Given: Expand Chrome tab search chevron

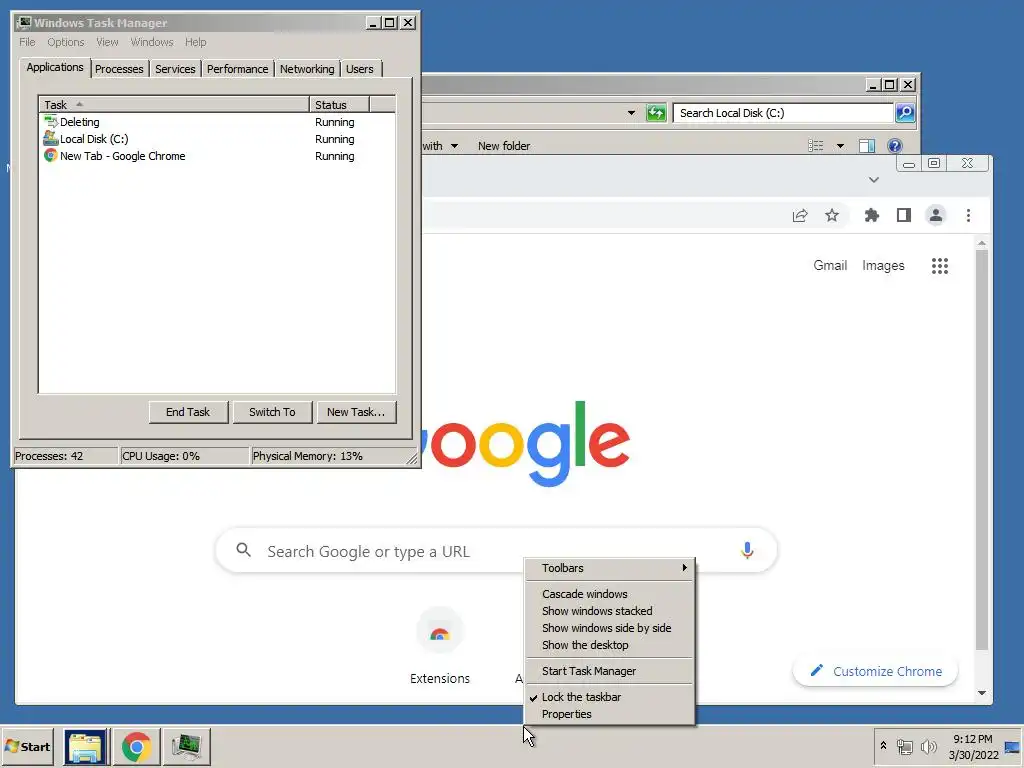Looking at the screenshot, I should click(874, 180).
